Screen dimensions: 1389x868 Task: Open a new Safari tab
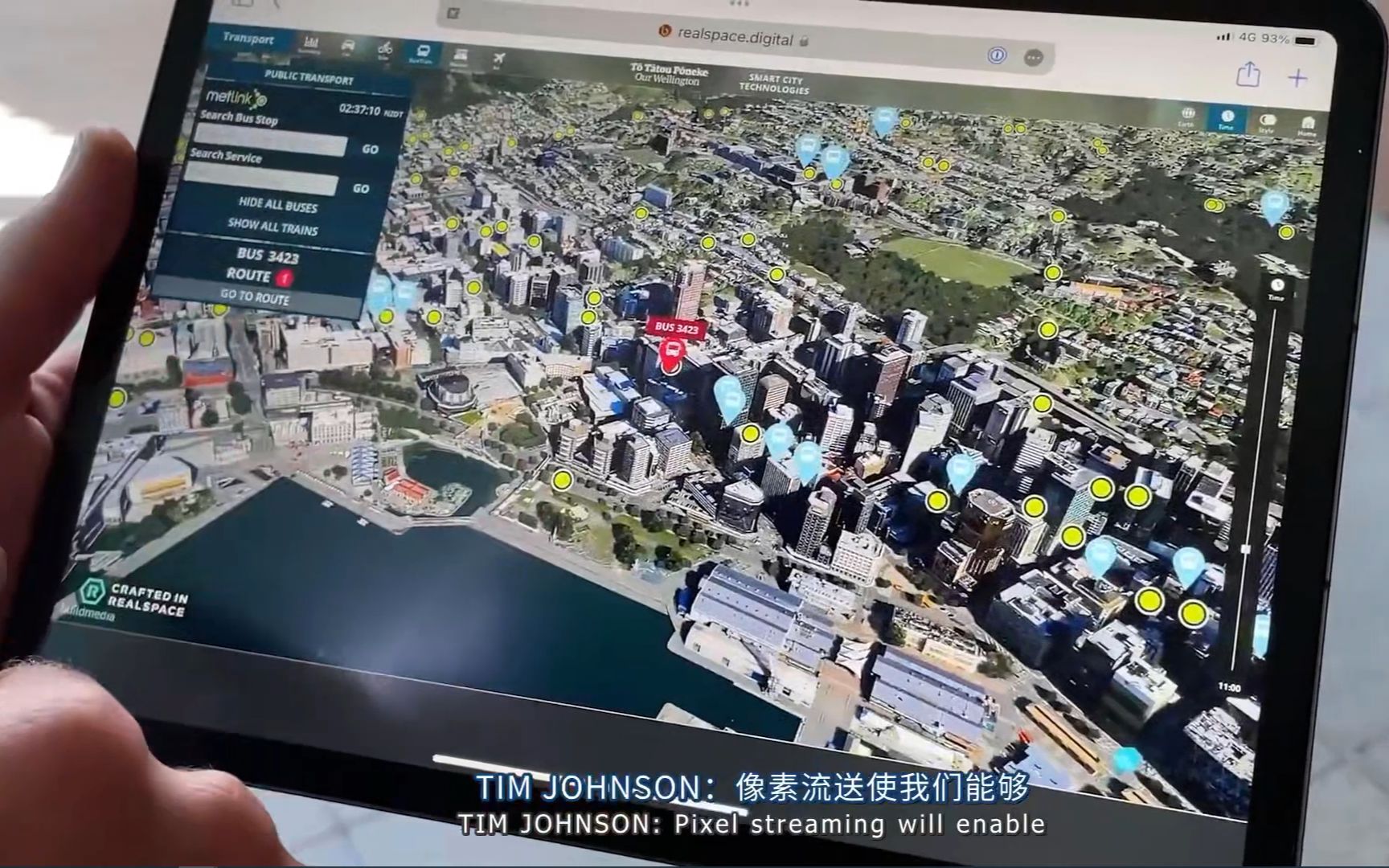[x=1297, y=77]
